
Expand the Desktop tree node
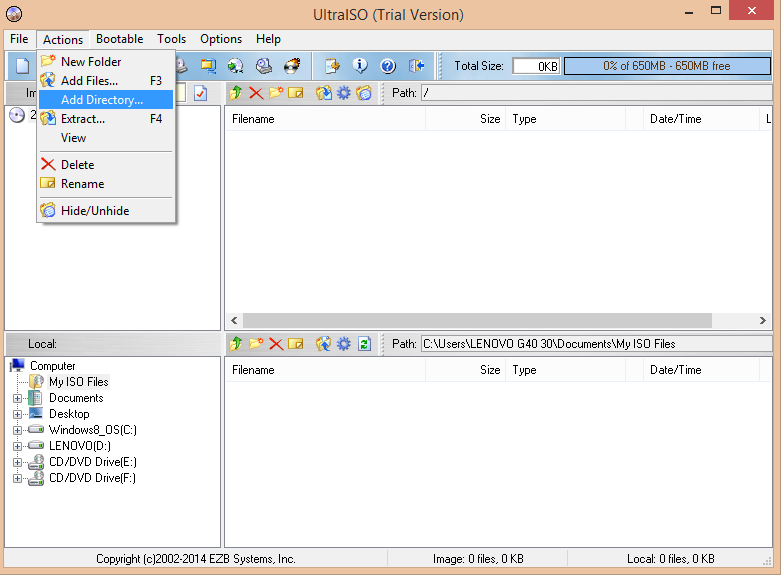[17, 415]
